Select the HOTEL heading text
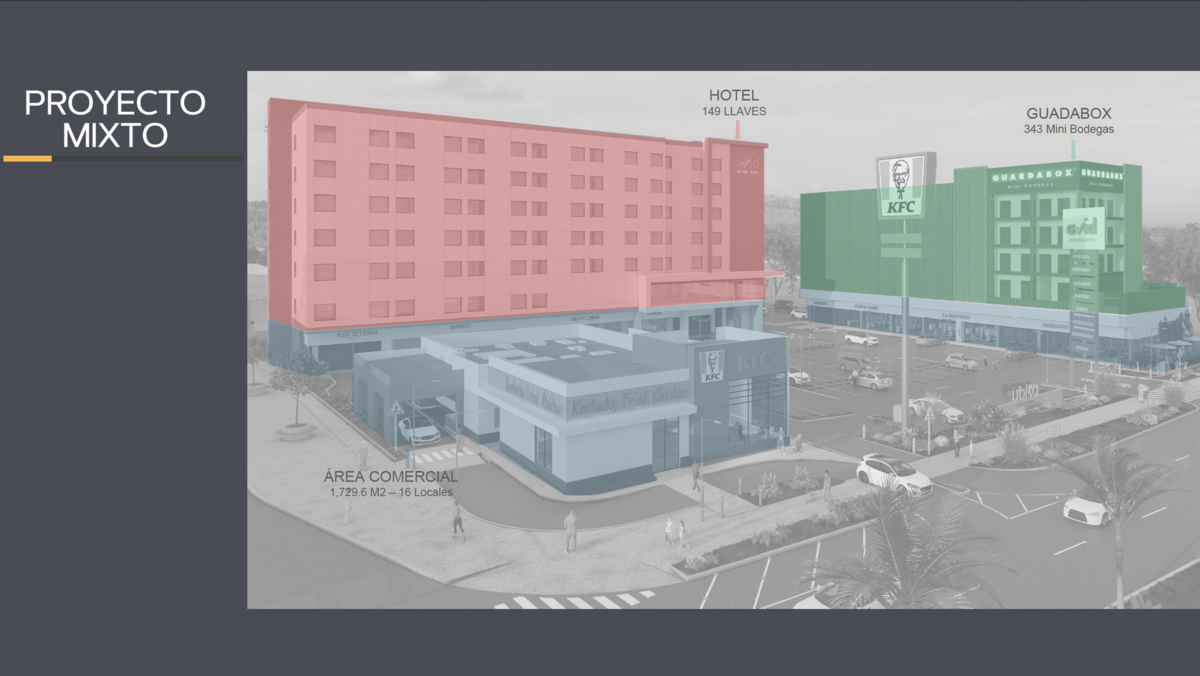This screenshot has width=1200, height=676. point(734,95)
